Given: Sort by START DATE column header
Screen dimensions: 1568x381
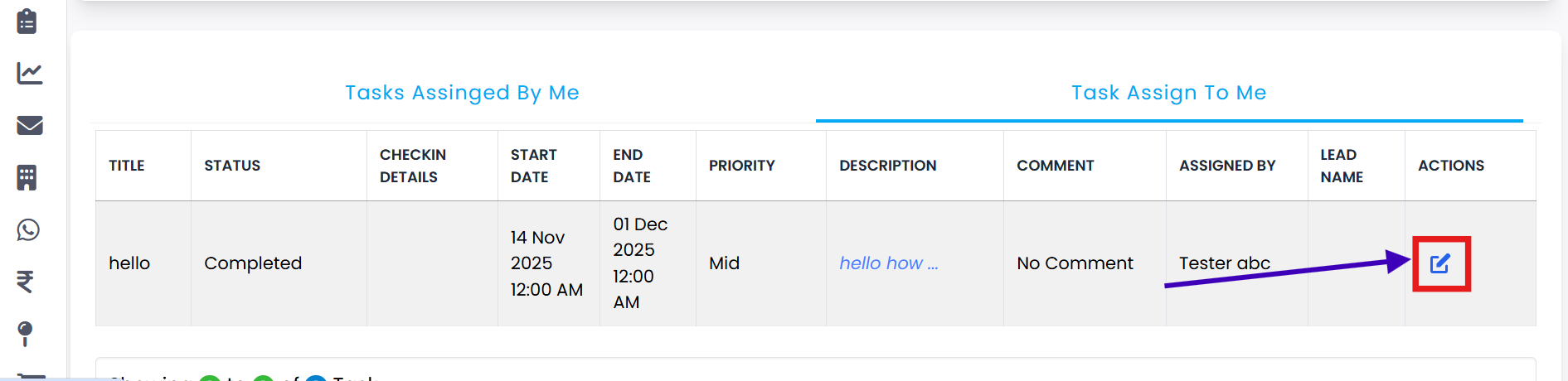Looking at the screenshot, I should coord(534,166).
